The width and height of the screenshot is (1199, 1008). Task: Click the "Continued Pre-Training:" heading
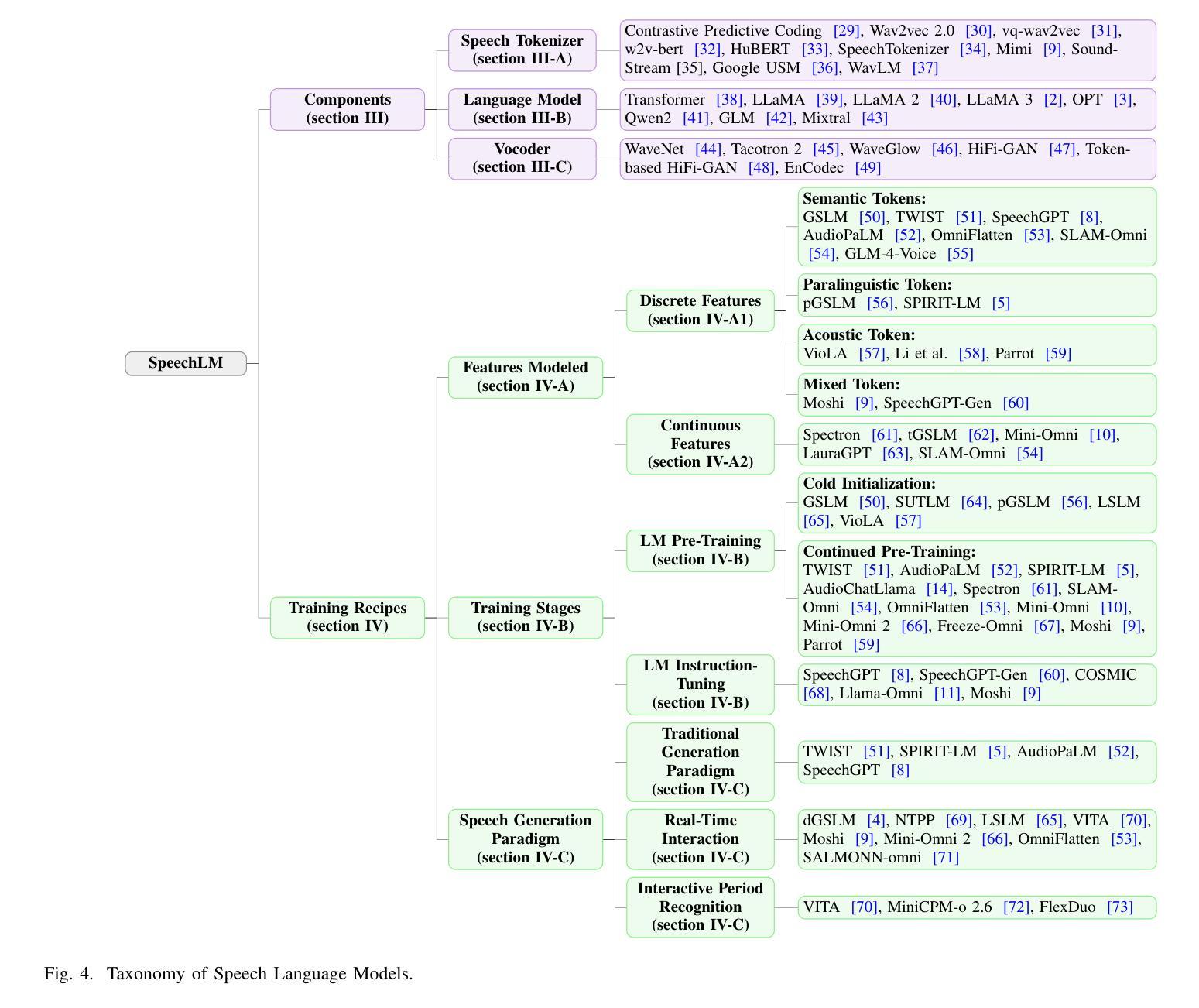(x=889, y=552)
